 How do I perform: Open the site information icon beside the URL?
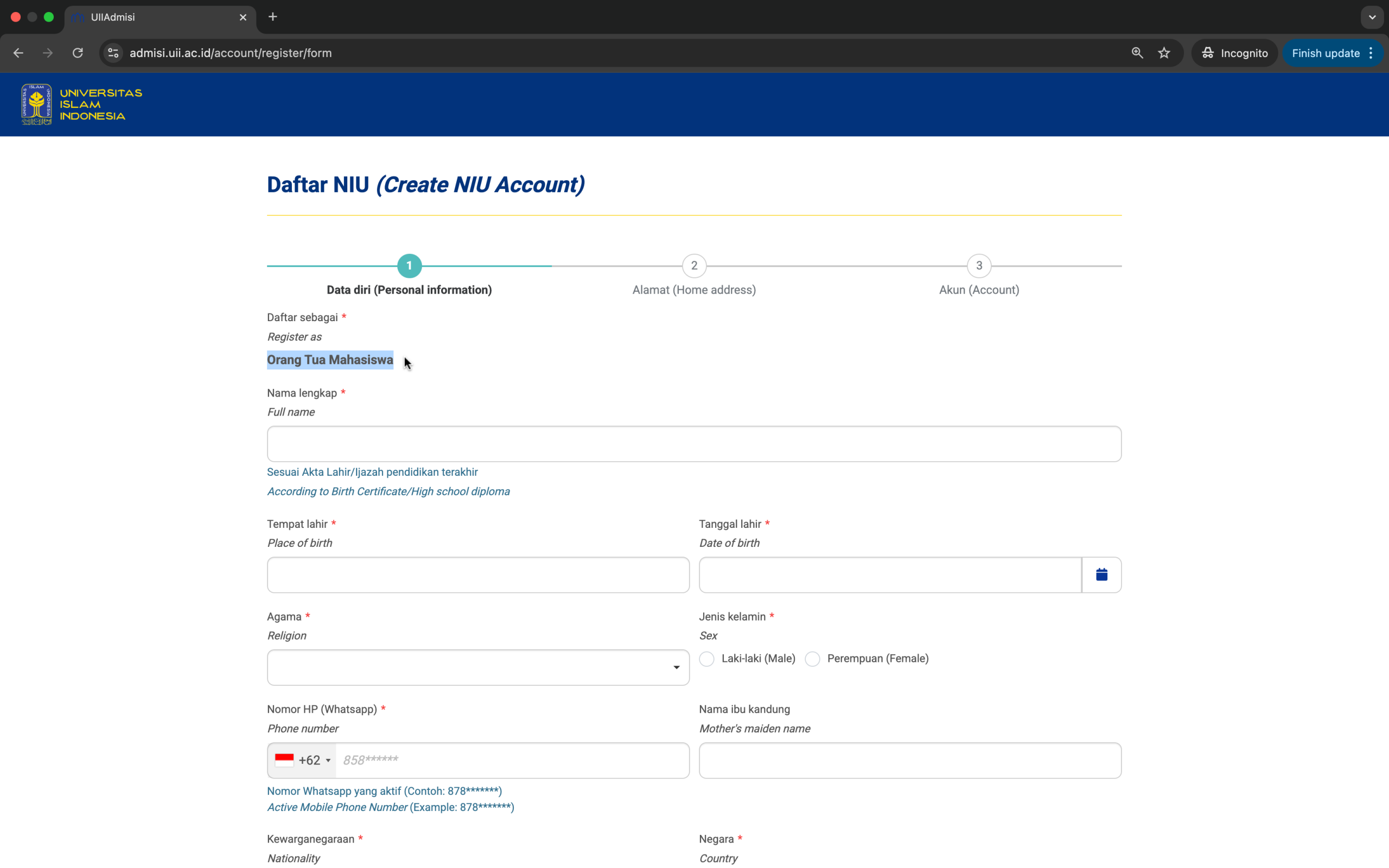[113, 53]
